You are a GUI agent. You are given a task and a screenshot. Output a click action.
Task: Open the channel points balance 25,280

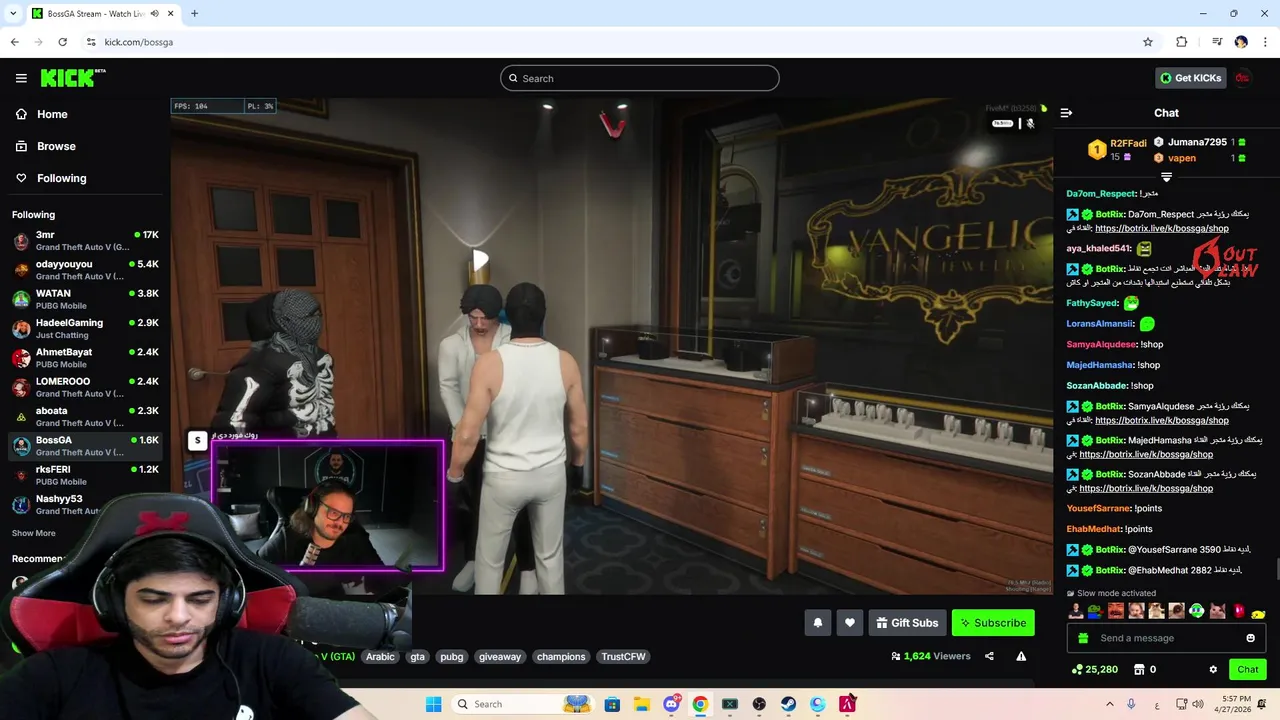(x=1094, y=669)
